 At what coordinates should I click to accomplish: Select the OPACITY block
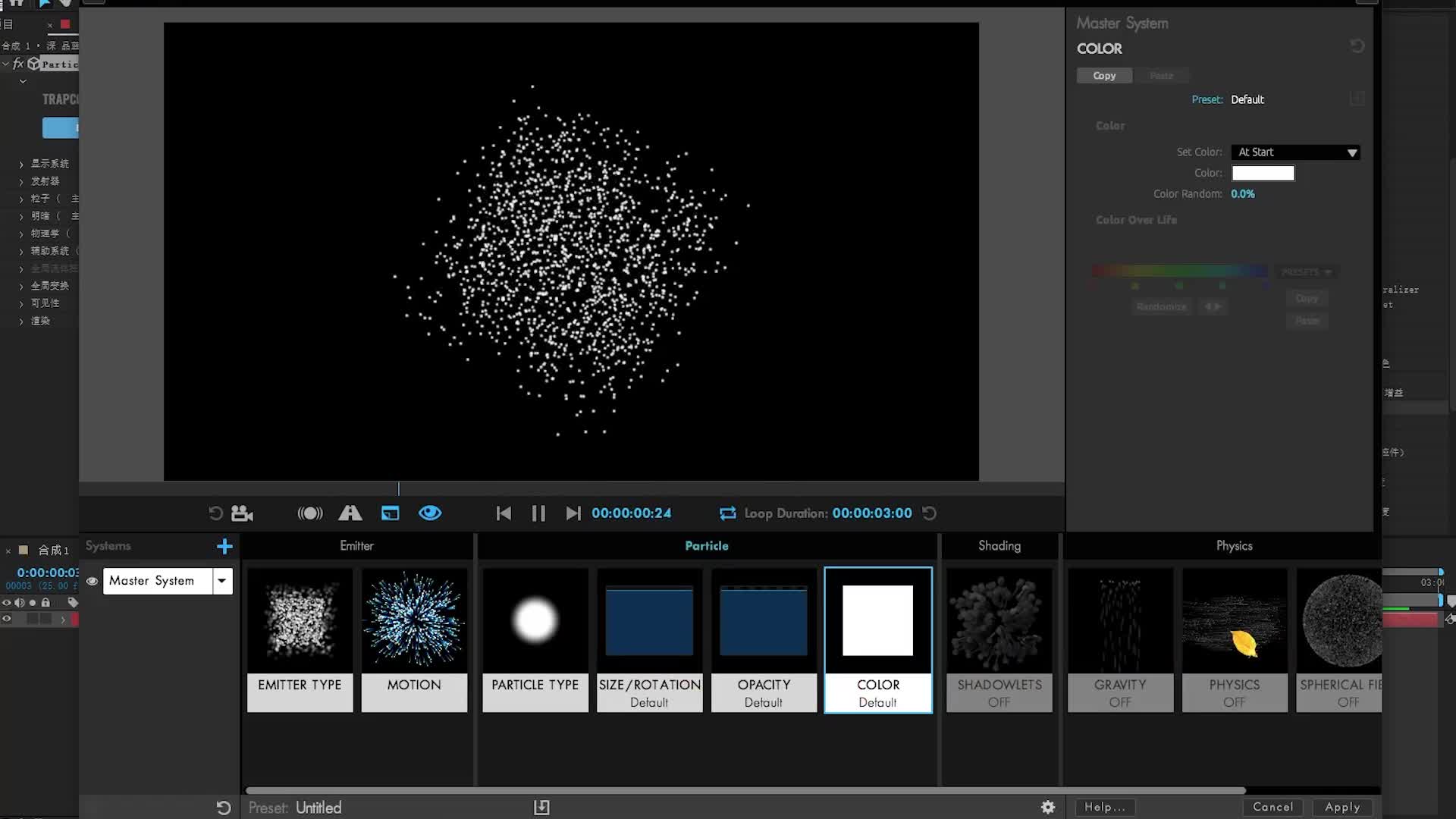[x=764, y=639]
